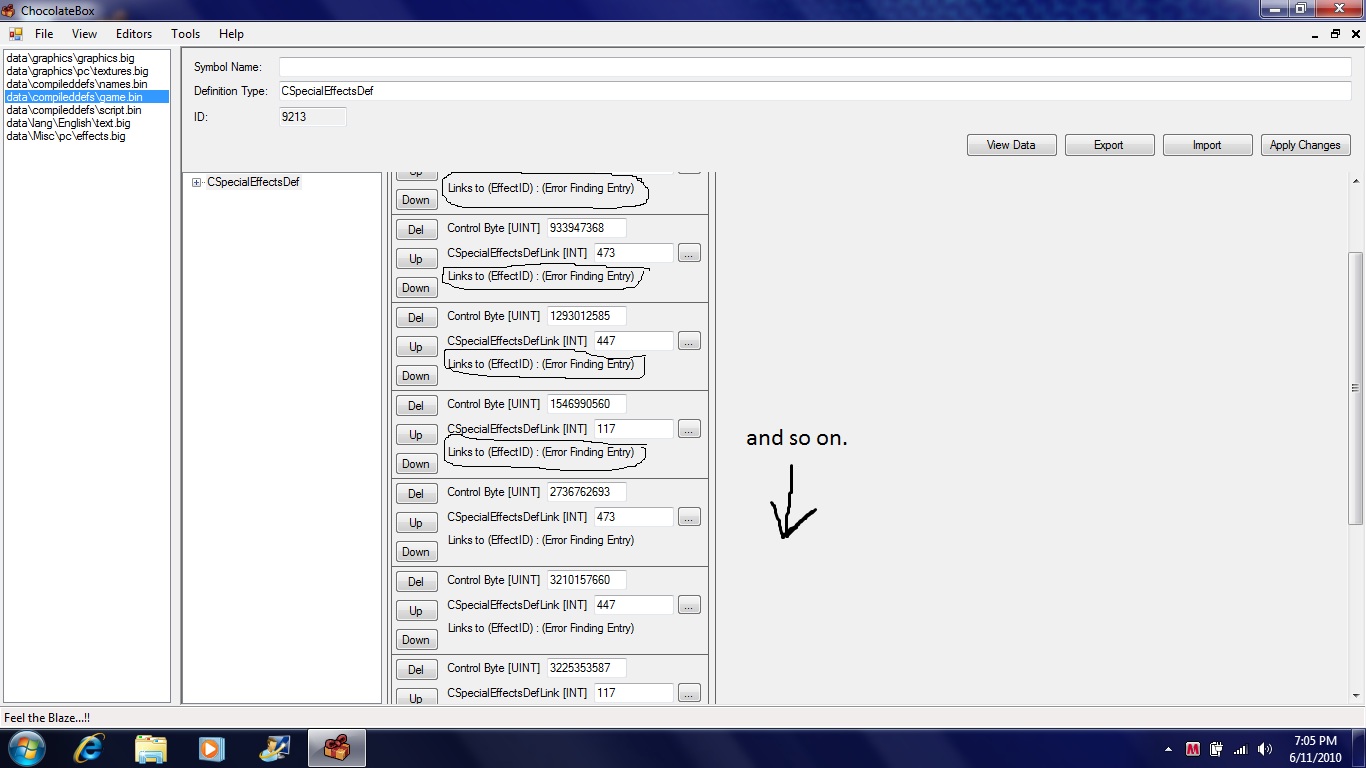Click the ChocolateBox gift box taskbar icon
Screen dimensions: 1366x768
click(337, 748)
